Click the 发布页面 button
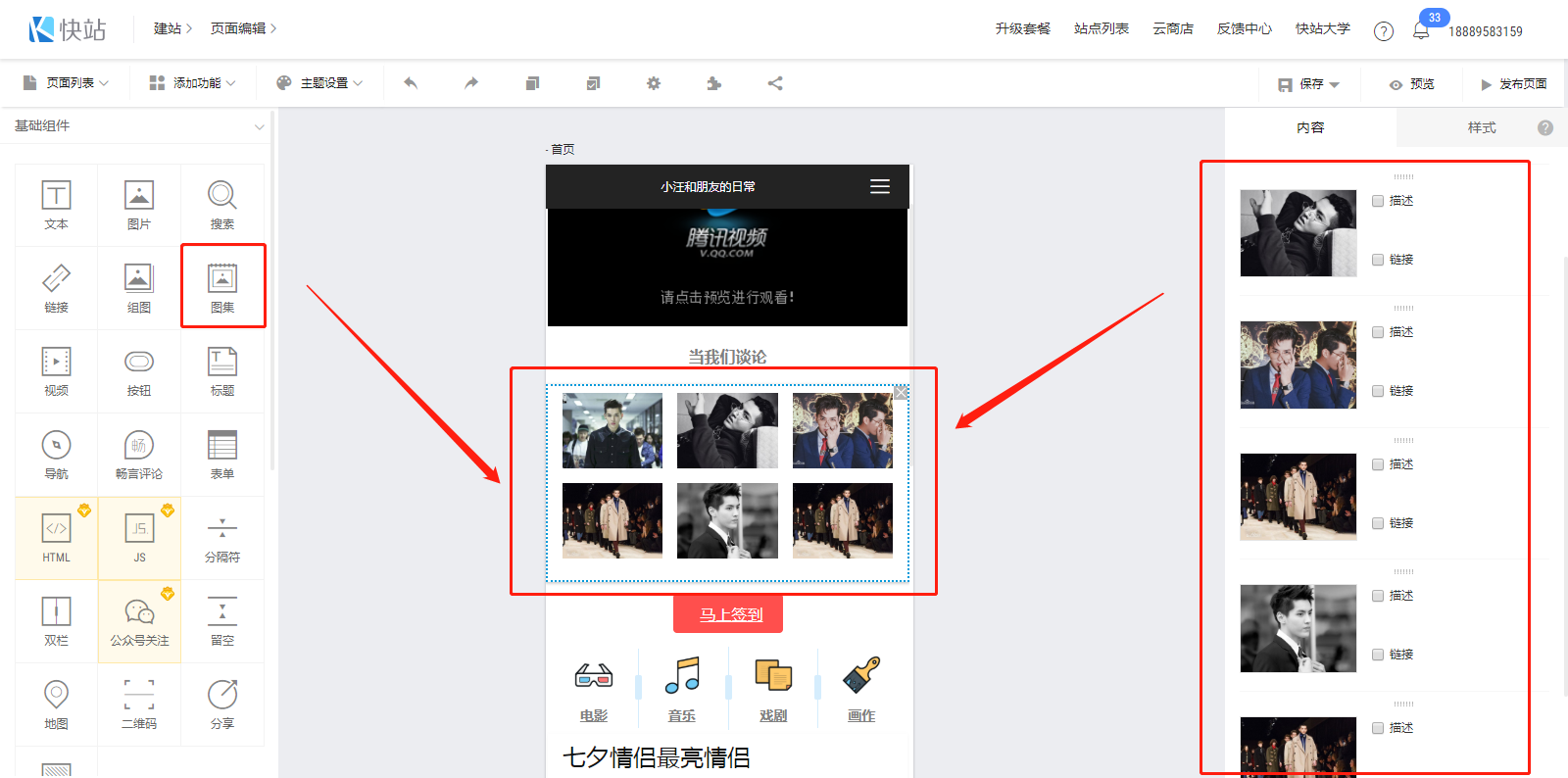1568x778 pixels. (x=1513, y=84)
